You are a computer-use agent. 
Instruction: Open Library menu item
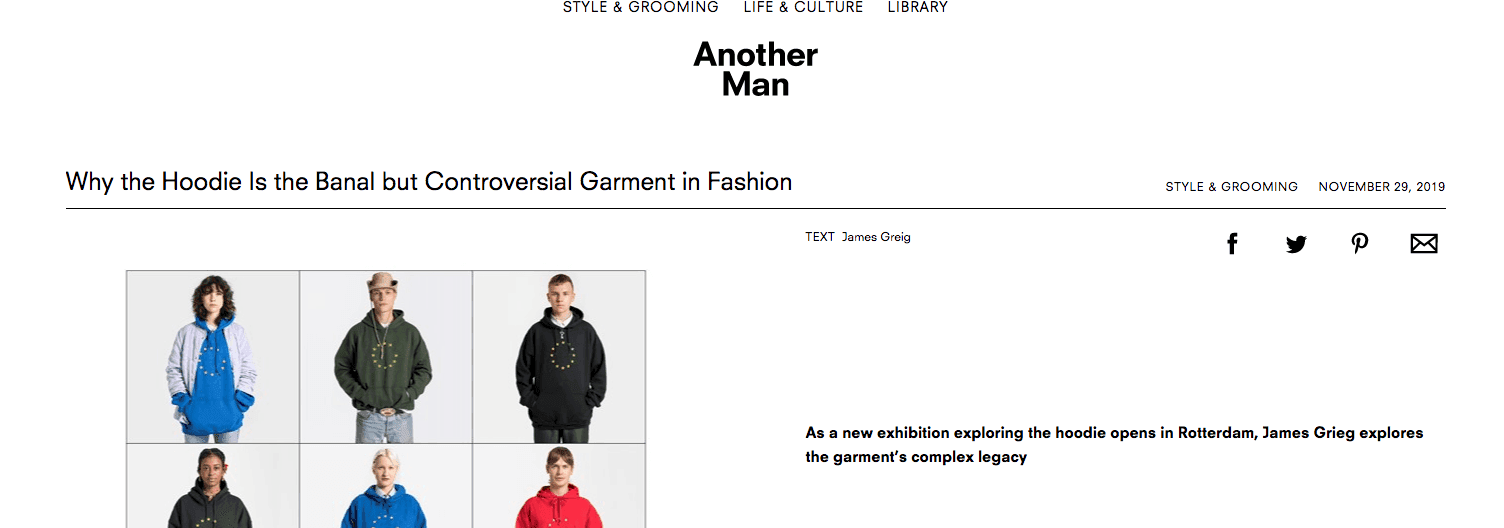tap(917, 7)
